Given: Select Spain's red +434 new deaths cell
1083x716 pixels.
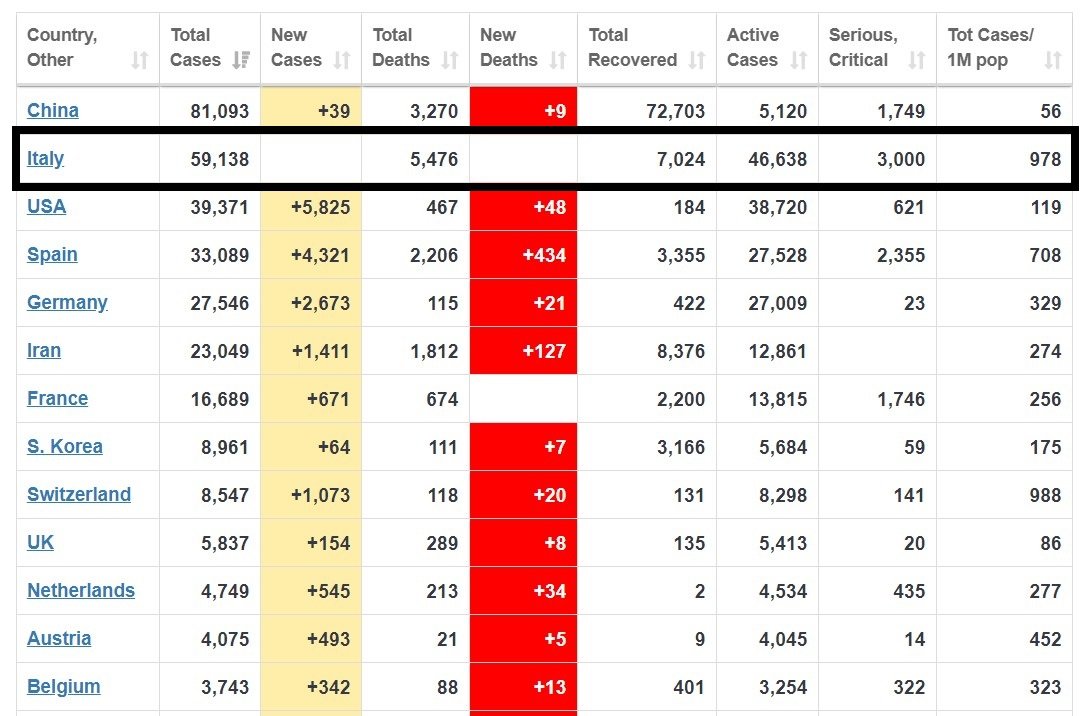Looking at the screenshot, I should (524, 255).
